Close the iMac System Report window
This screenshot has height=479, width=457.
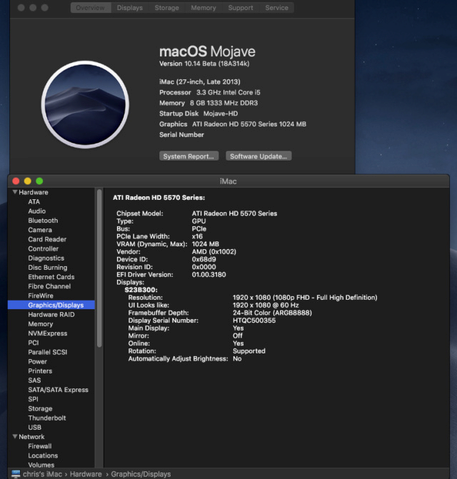[16, 181]
